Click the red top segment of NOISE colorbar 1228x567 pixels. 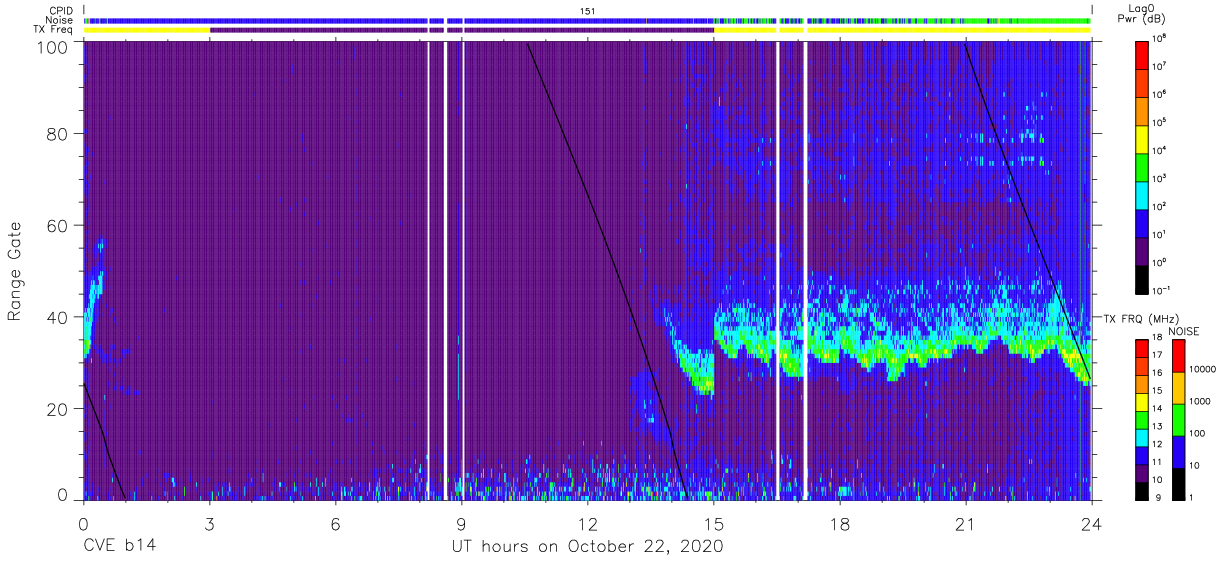(1178, 356)
